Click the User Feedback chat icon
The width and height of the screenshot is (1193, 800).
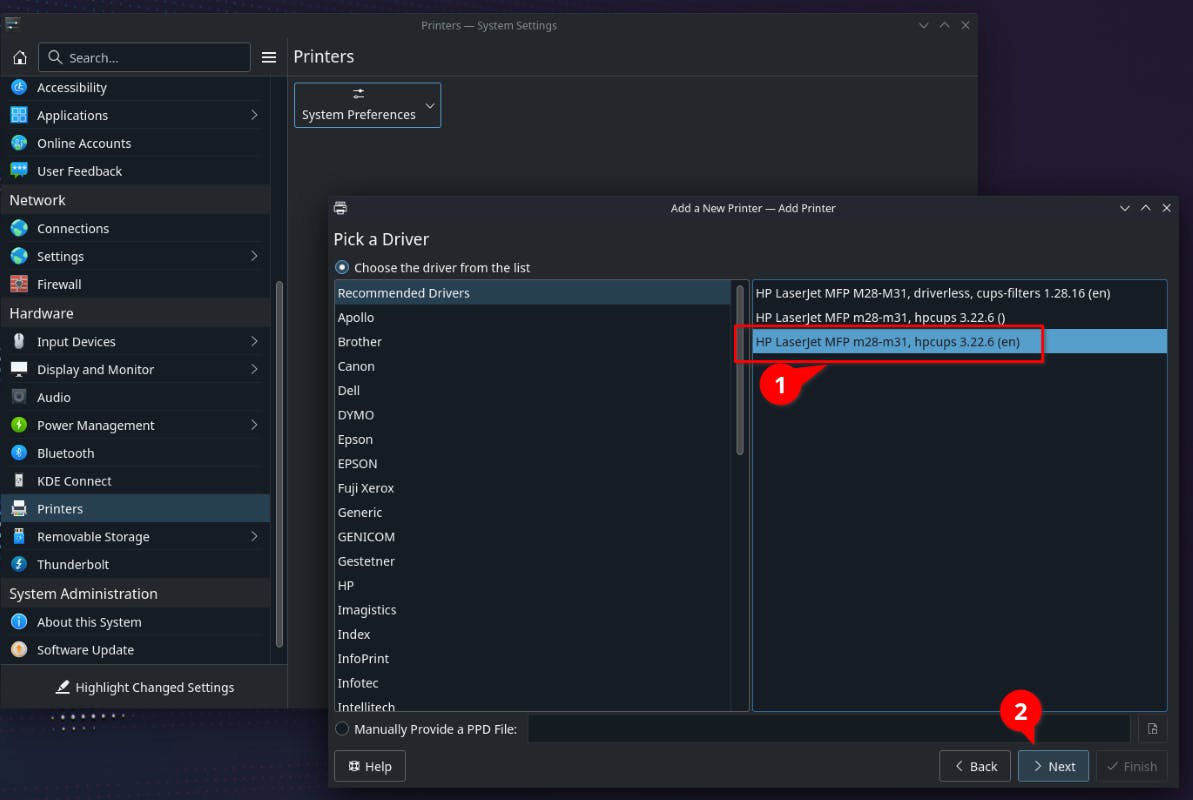coord(19,171)
